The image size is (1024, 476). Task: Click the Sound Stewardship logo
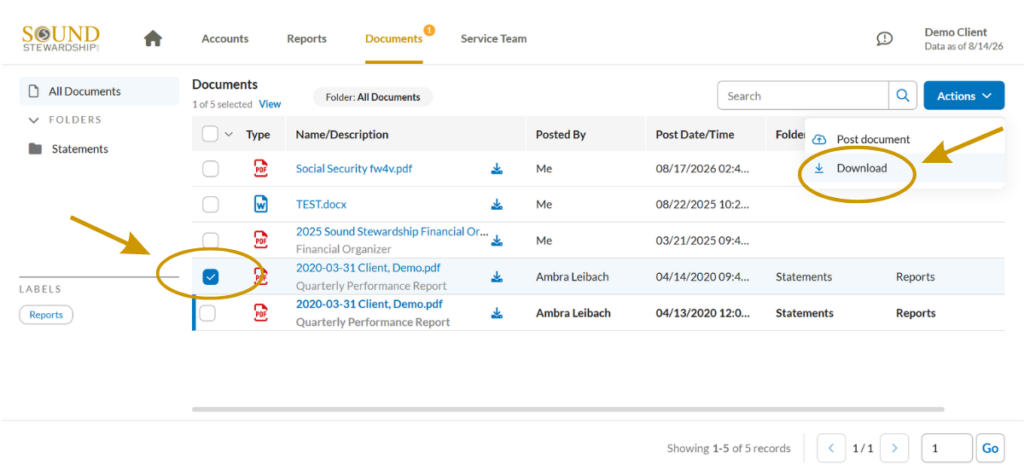click(x=60, y=39)
